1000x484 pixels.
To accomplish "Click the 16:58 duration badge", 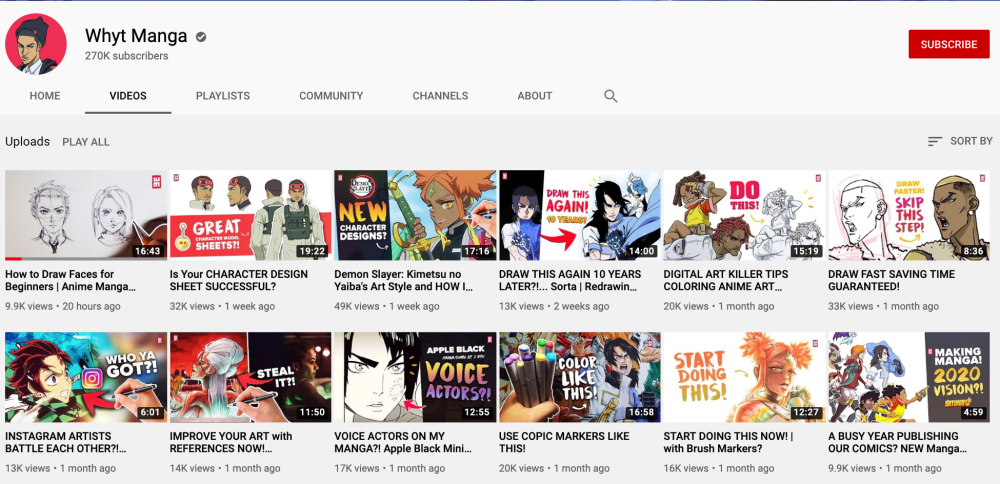I will (641, 413).
